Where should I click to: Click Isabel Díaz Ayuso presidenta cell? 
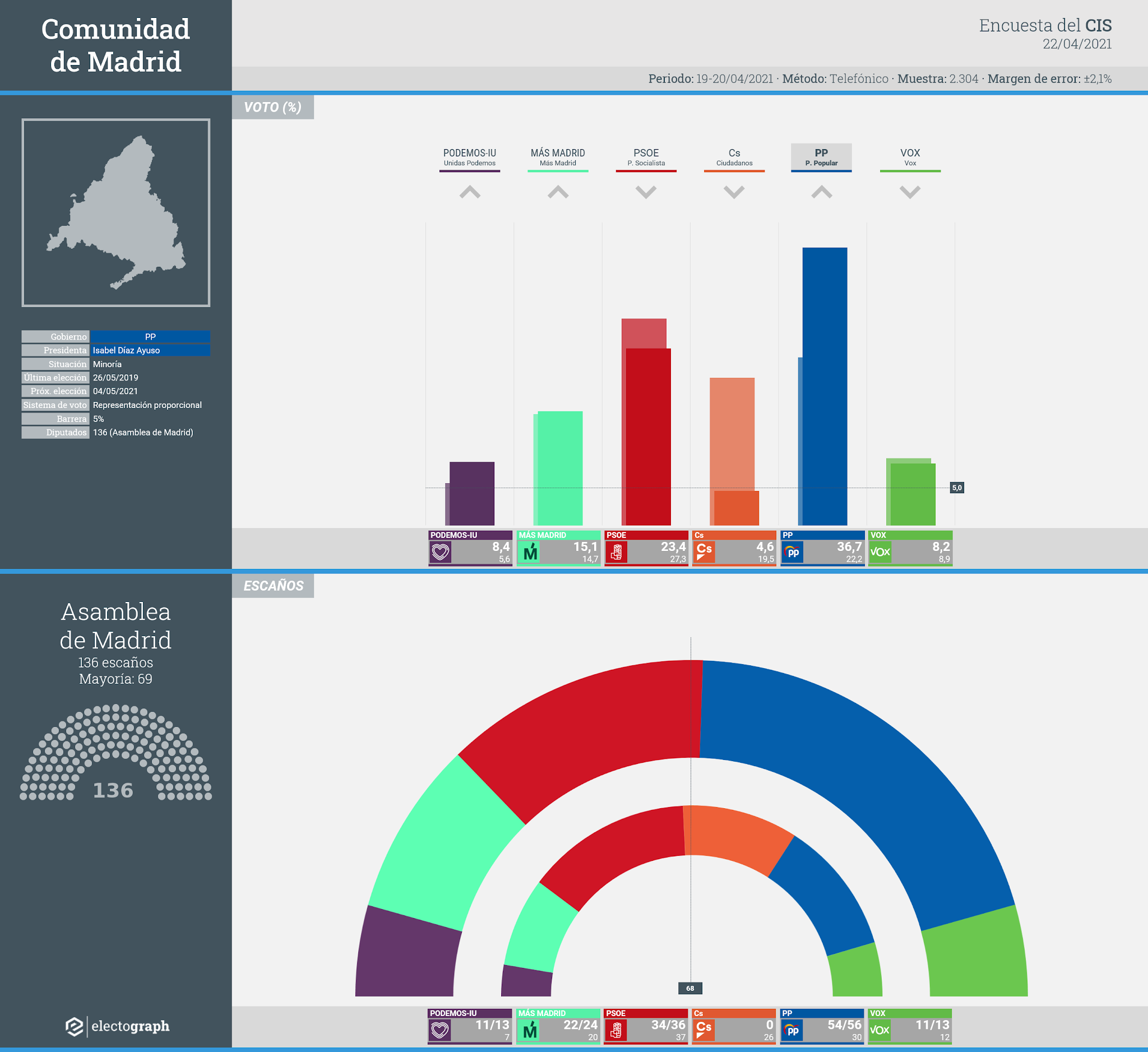(x=150, y=350)
